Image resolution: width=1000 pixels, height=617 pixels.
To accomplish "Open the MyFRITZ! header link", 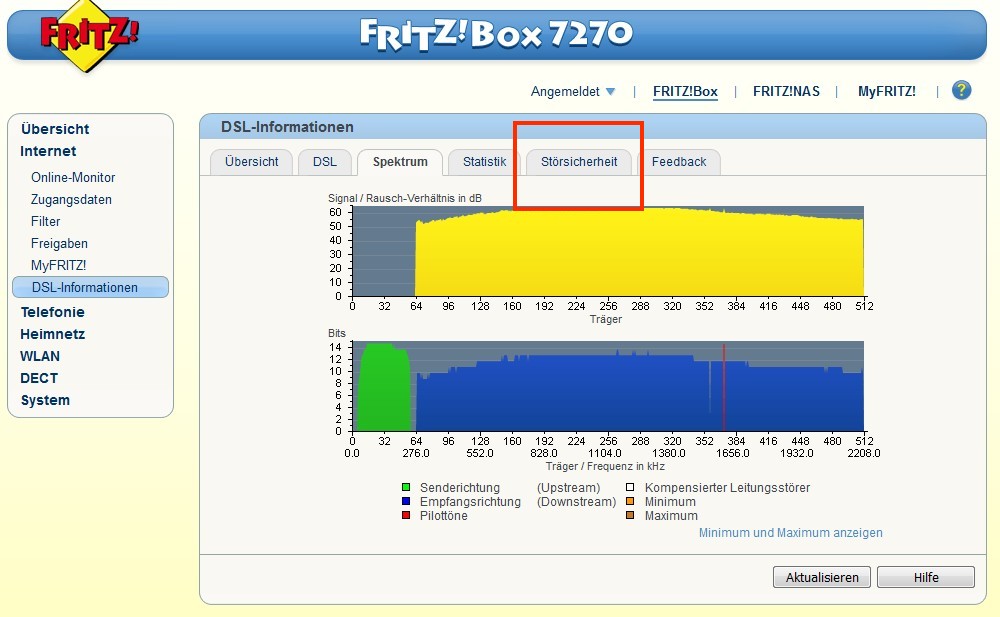I will 886,91.
